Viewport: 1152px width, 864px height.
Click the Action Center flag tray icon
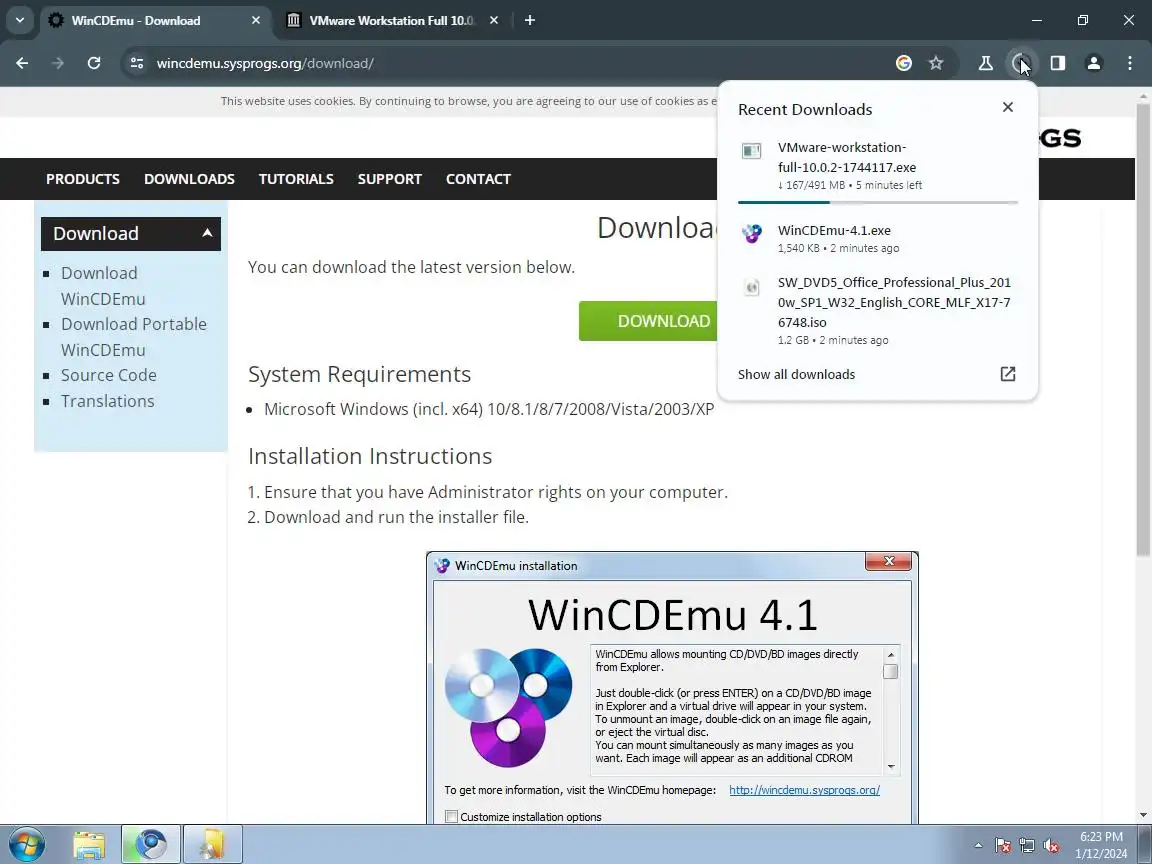pyautogui.click(x=1003, y=846)
